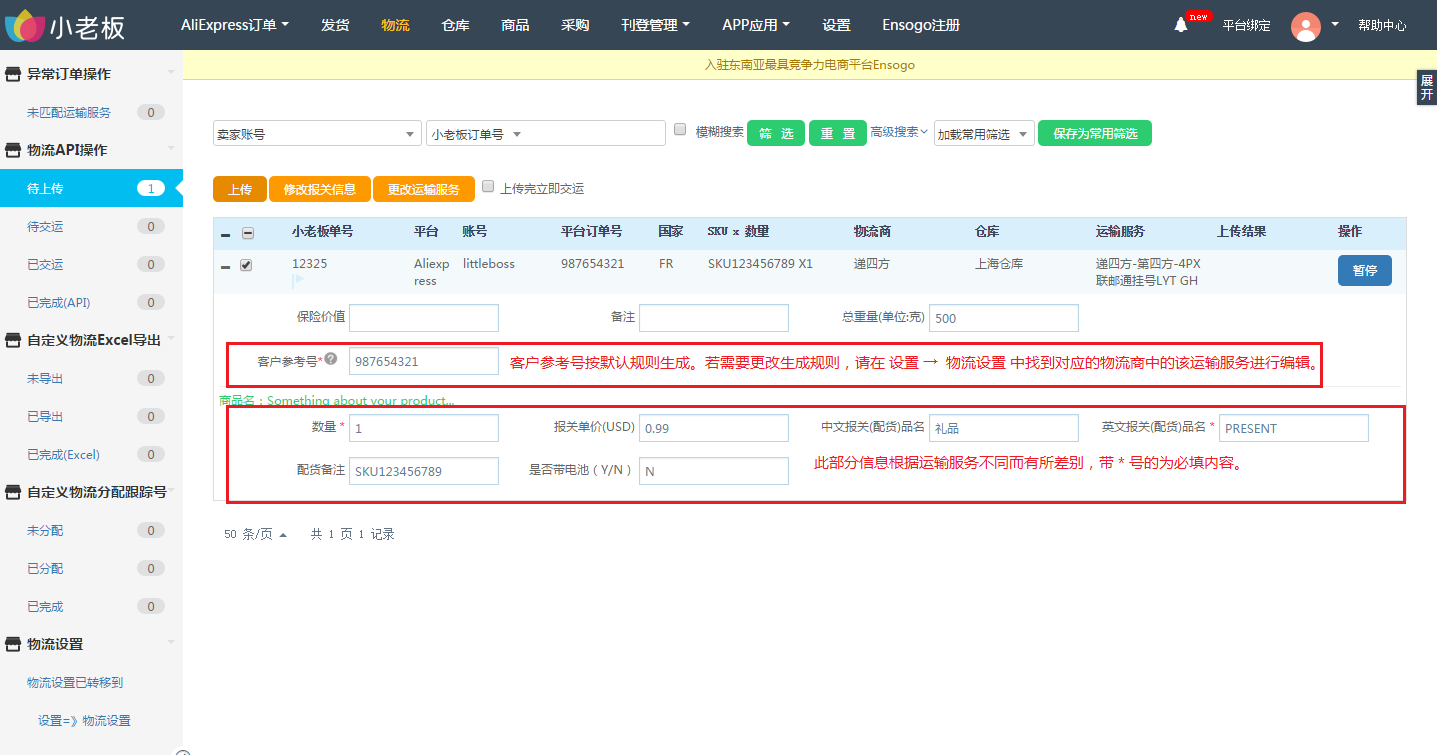The width and height of the screenshot is (1437, 755).
Task: Click the 英文报关品名 field showing PRESENT
Action: (x=1294, y=428)
